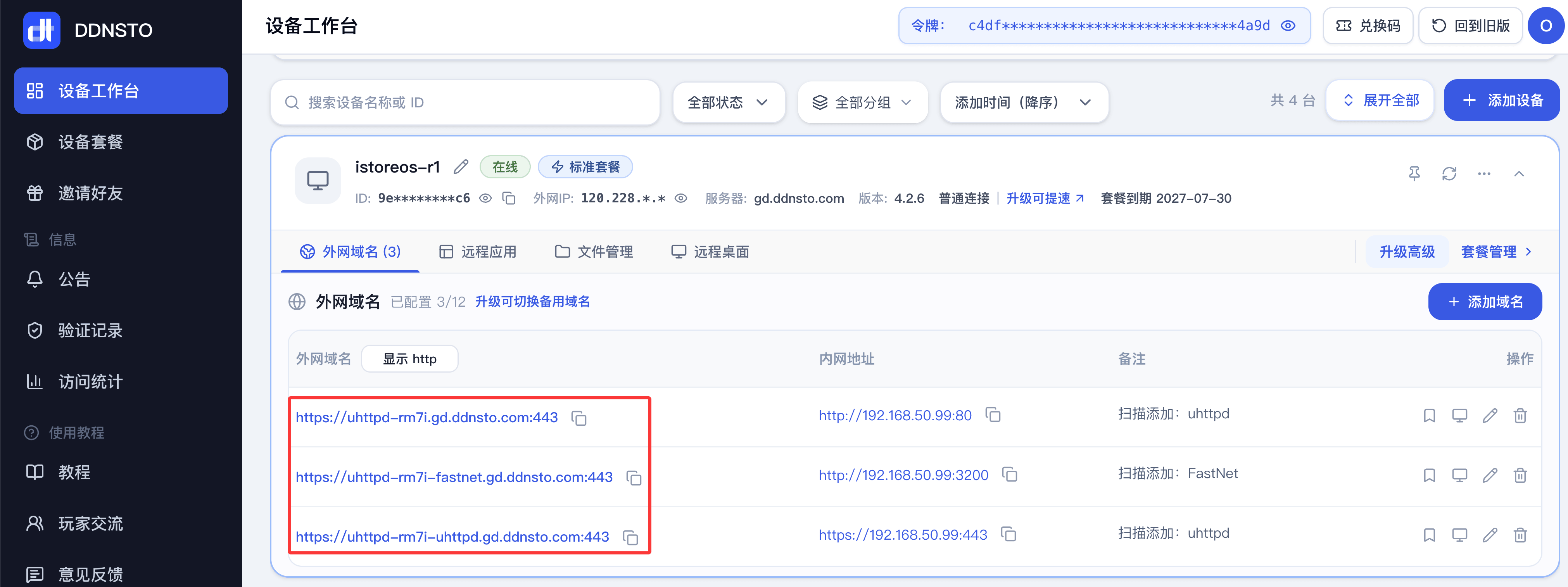Edit the FastNet domain row
The height and width of the screenshot is (587, 1568).
click(x=1489, y=476)
